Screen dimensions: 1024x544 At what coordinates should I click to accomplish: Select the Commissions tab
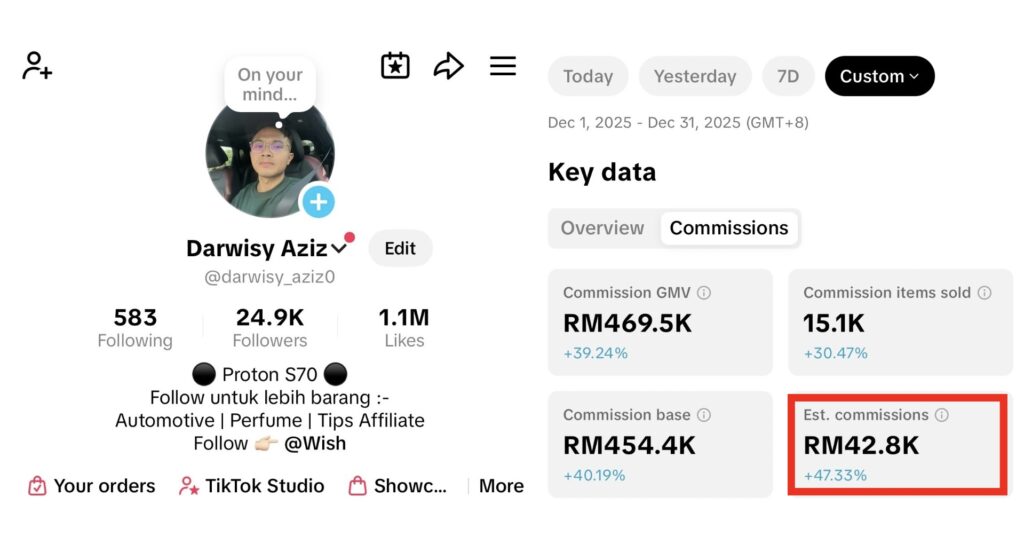pos(729,228)
